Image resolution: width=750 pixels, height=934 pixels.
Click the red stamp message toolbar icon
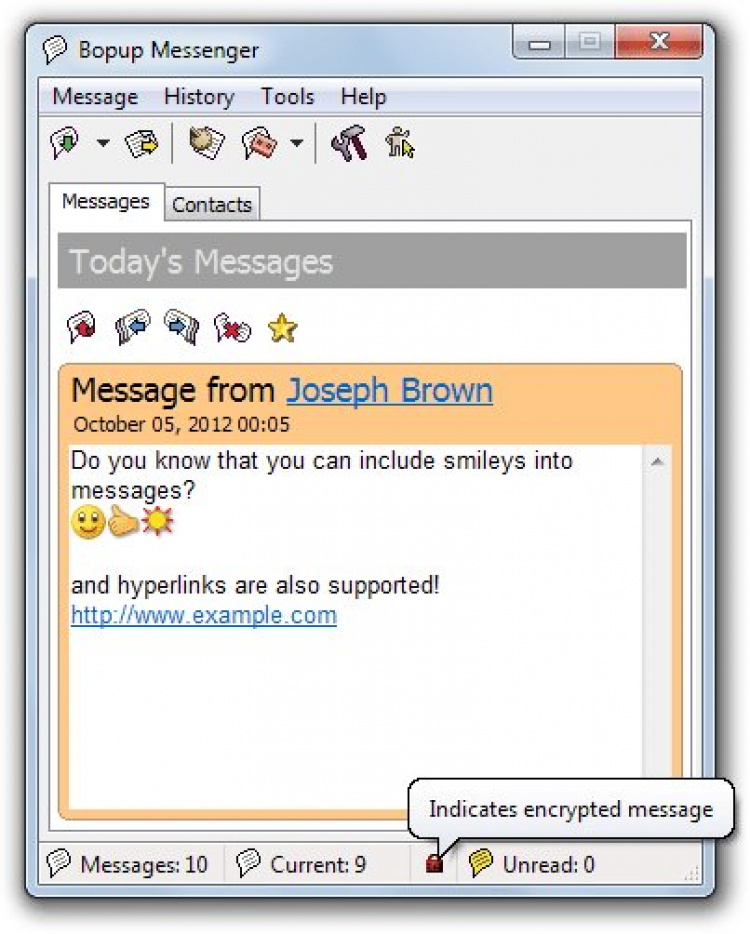pyautogui.click(x=259, y=144)
